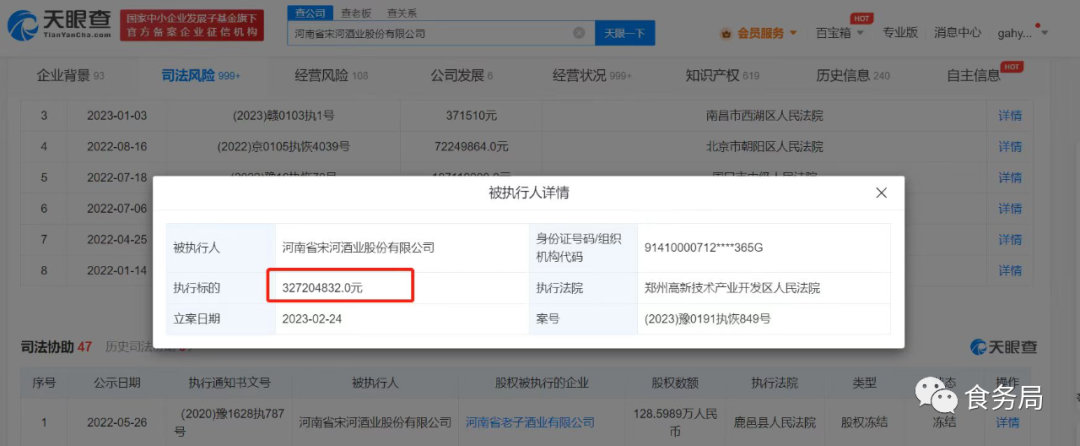Click 执行标的 value 327204832.0元 in dialog
The height and width of the screenshot is (446, 1080).
[322, 288]
